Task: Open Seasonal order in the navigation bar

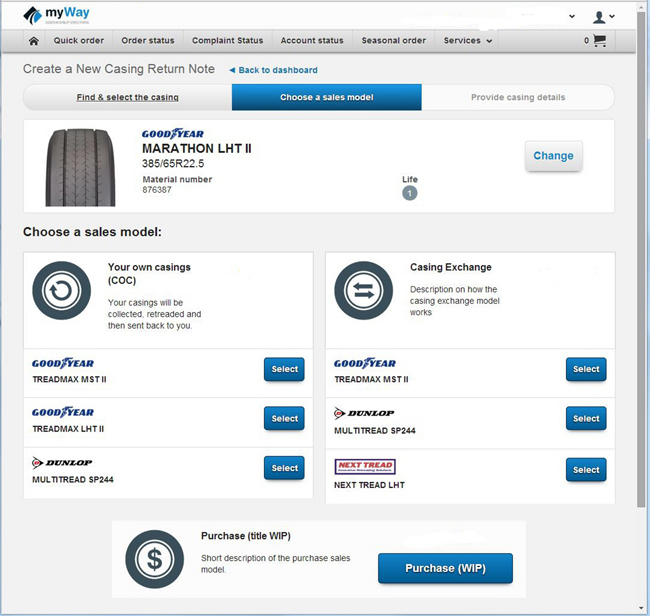Action: click(394, 41)
